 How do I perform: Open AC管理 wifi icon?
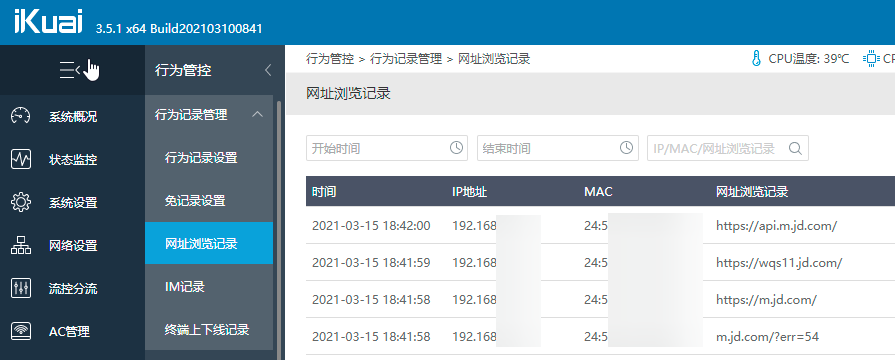[x=21, y=331]
